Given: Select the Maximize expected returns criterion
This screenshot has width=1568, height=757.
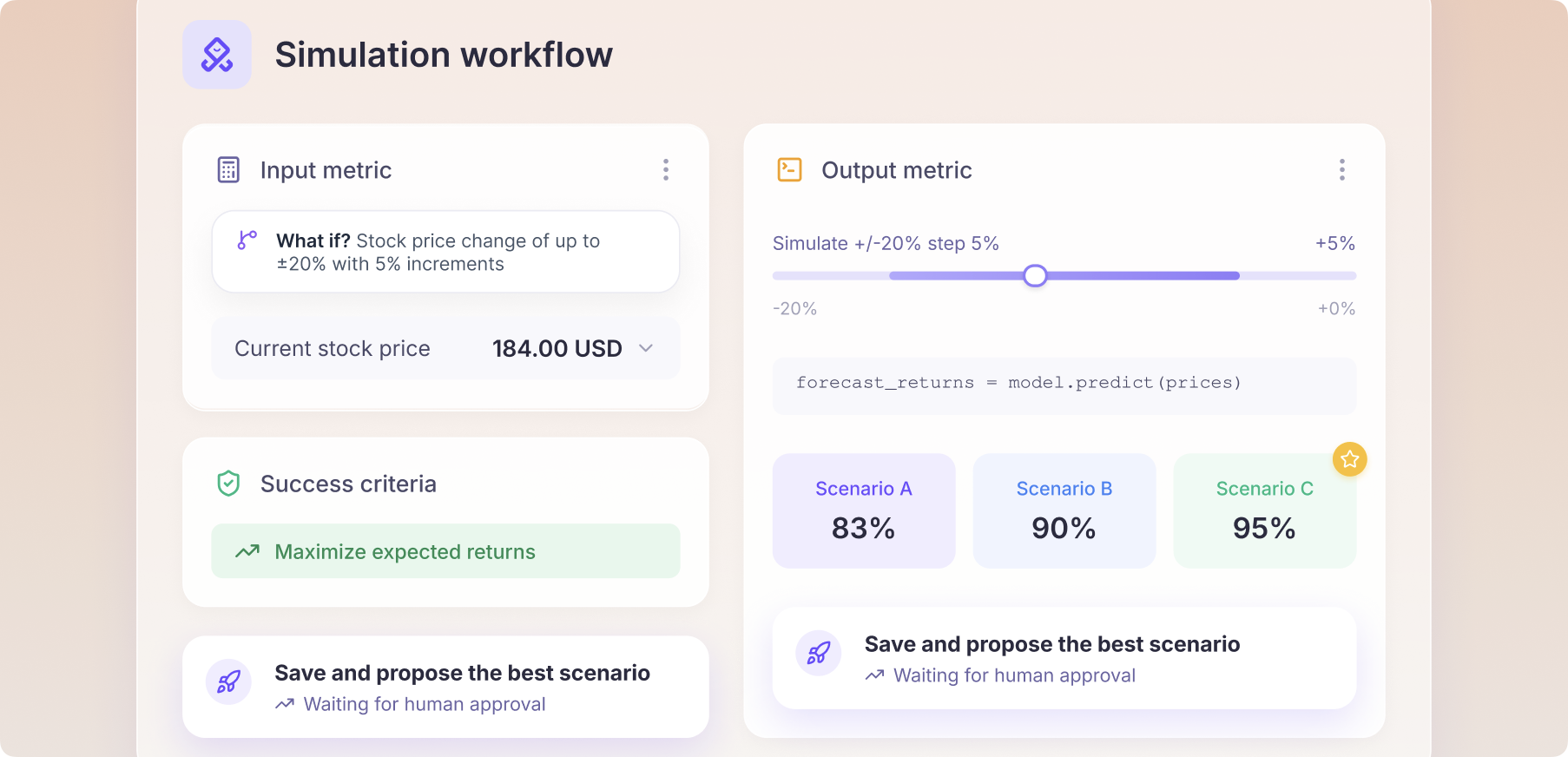Looking at the screenshot, I should point(445,551).
